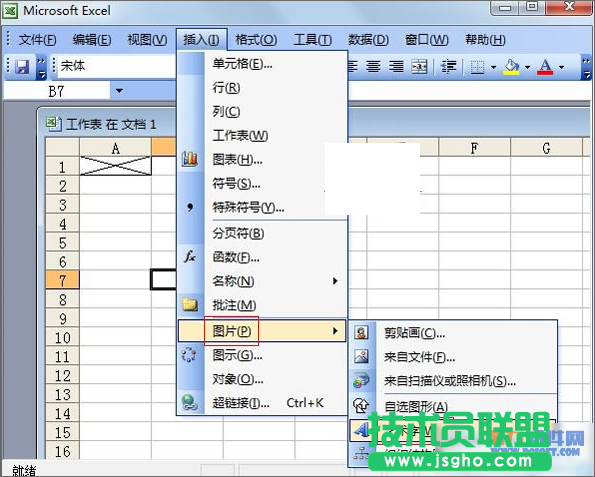Viewport: 595px width, 477px height.
Task: Click the fx icon beside 函数(F)
Action: (x=190, y=257)
